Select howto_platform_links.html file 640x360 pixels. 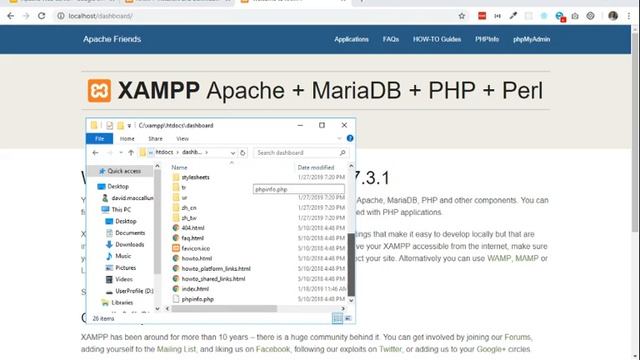(x=216, y=269)
